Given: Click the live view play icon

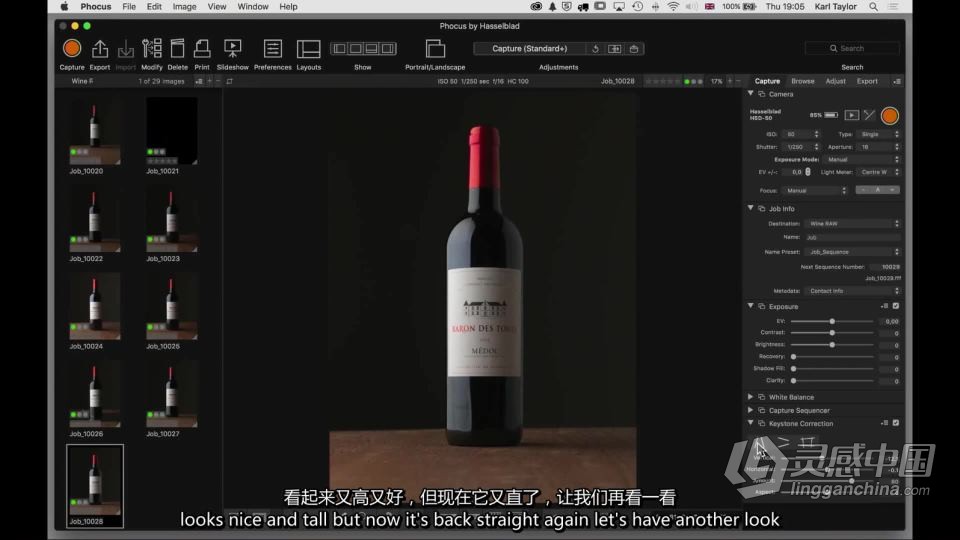Looking at the screenshot, I should [851, 115].
